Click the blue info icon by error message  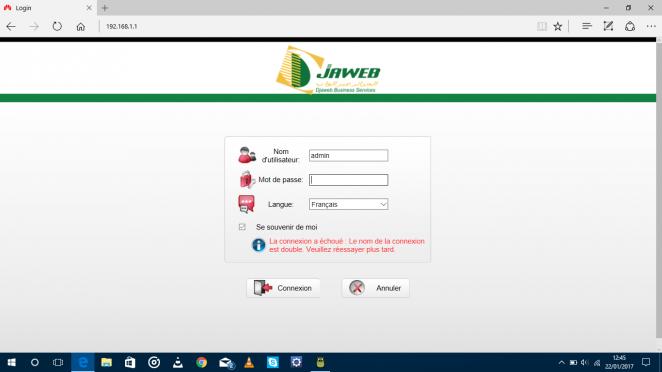[x=258, y=245]
